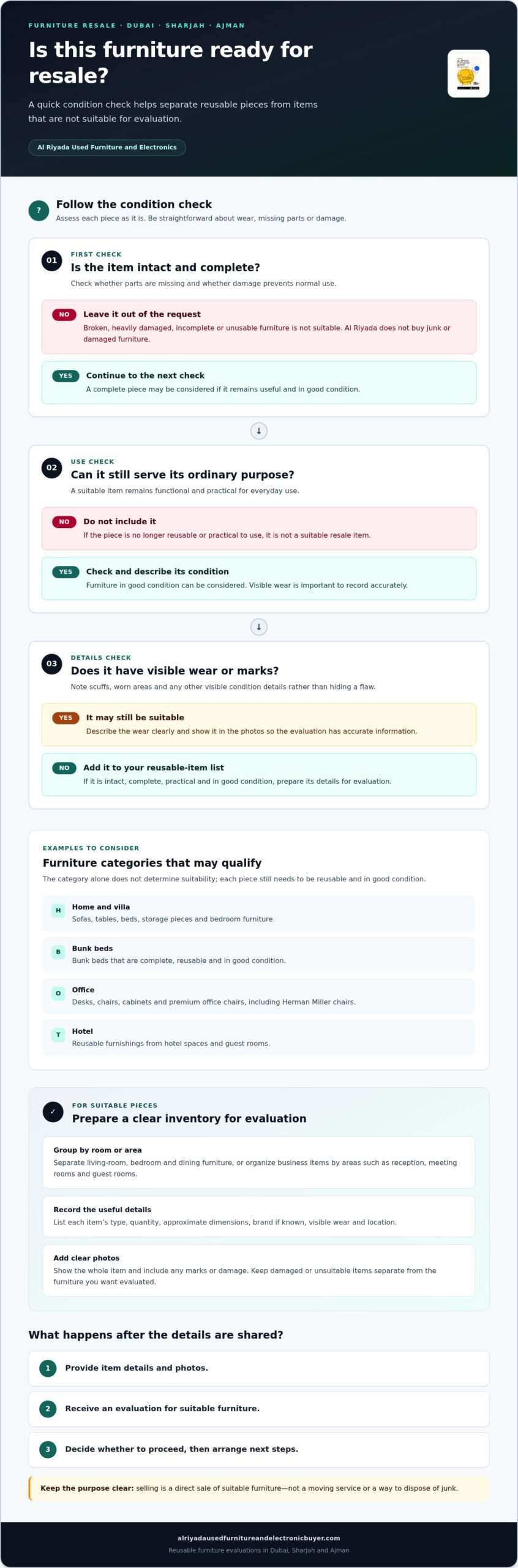Click the O icon for Office
Viewport: 518px width, 1568px height.
click(x=58, y=993)
